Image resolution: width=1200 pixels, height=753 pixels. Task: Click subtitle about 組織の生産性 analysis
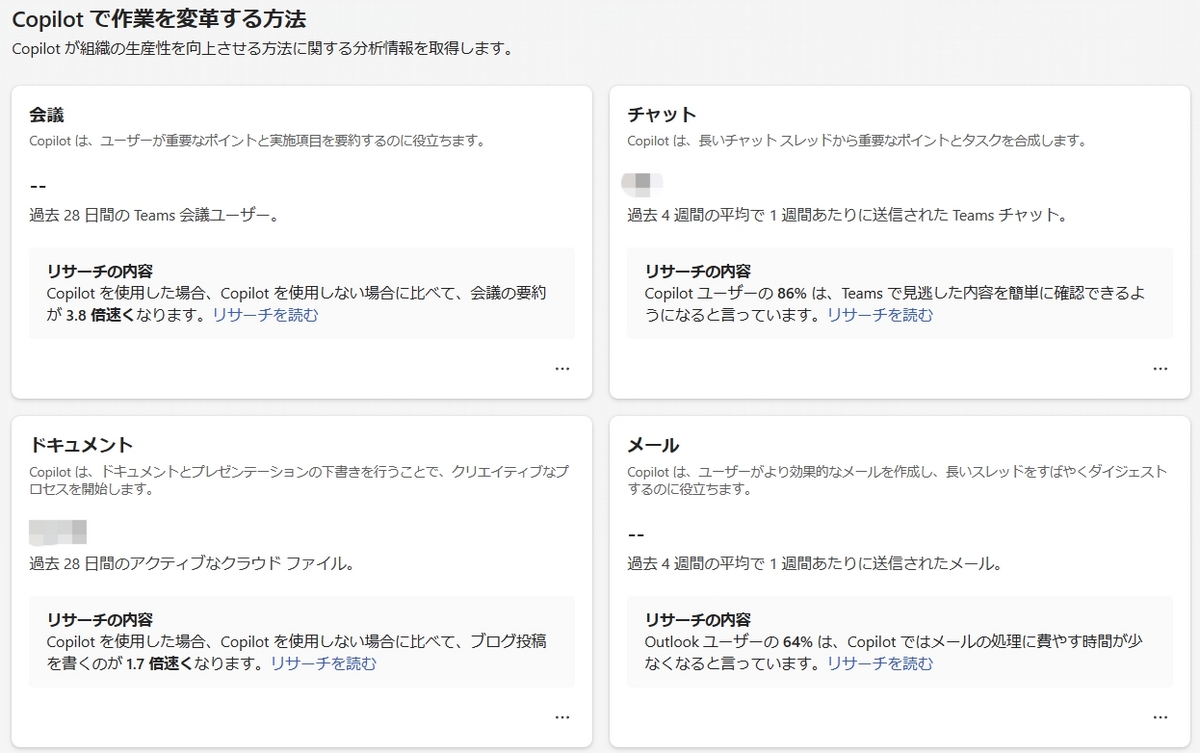[262, 48]
